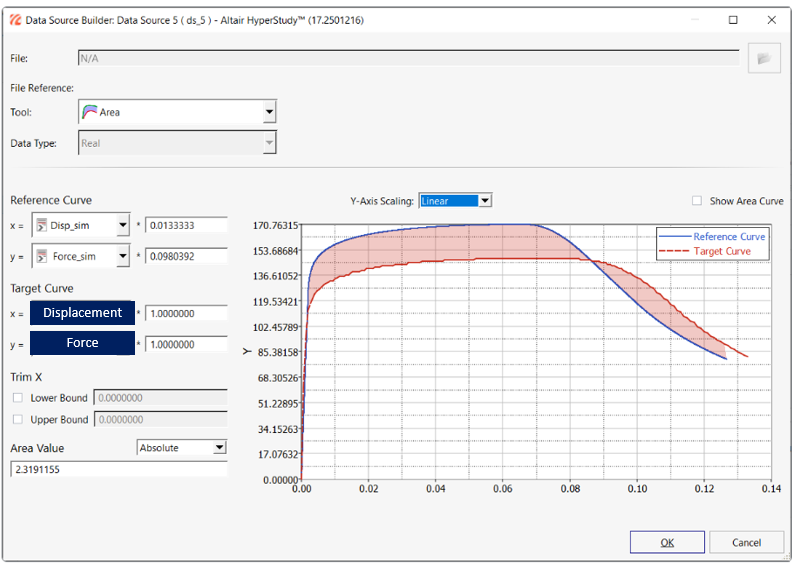Screen dimensions: 792x563
Task: Click the Lower Bound value field
Action: pyautogui.click(x=161, y=397)
